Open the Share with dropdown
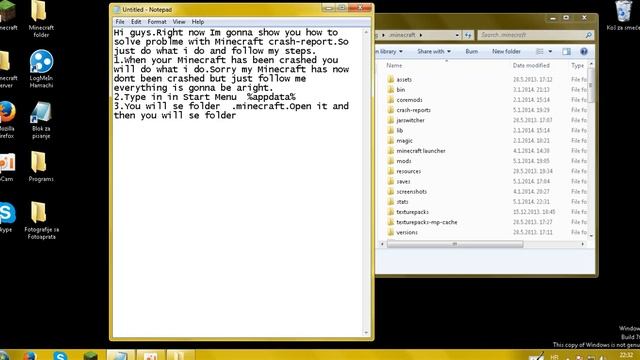Viewport: 640px width, 360px height. (434, 51)
